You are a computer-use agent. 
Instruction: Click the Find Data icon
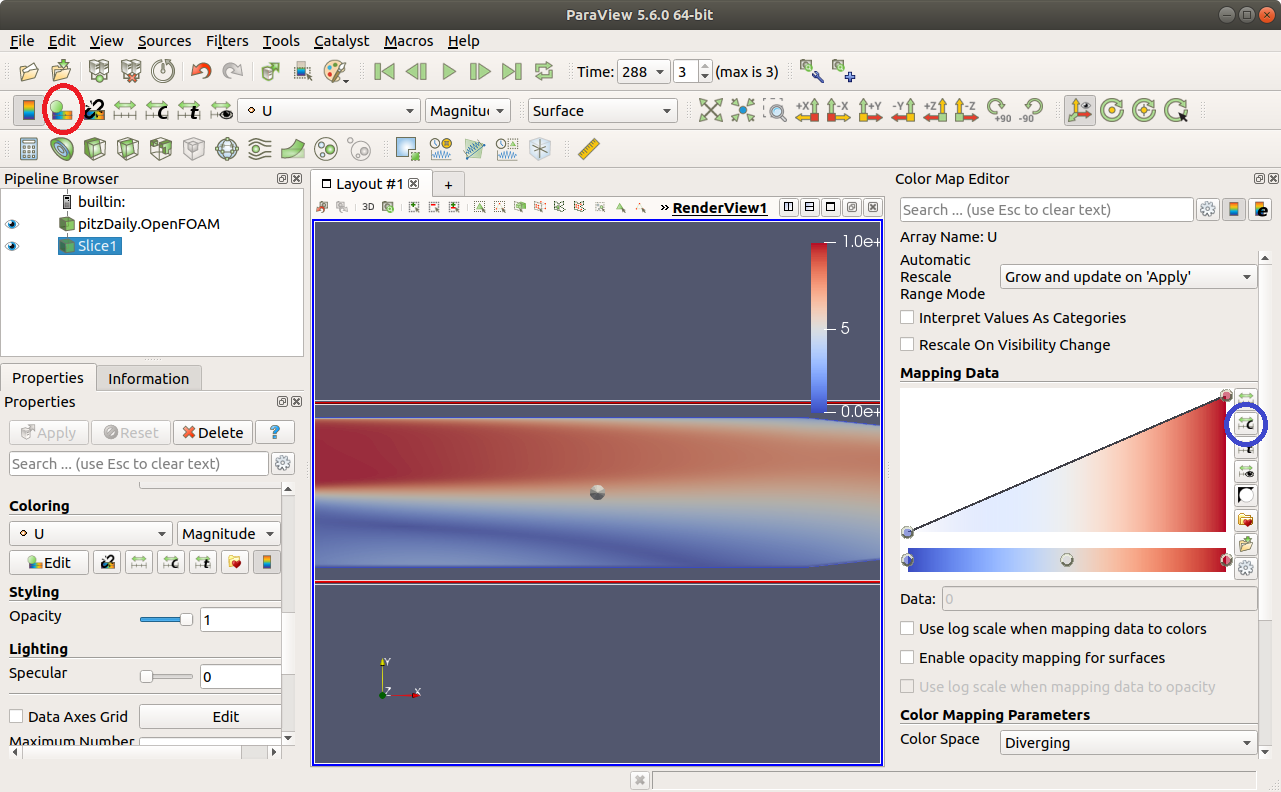(x=303, y=71)
